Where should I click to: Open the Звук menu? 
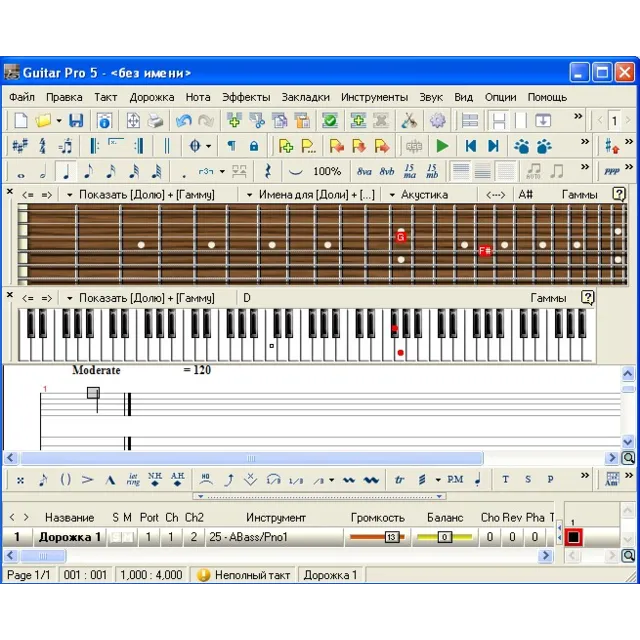pyautogui.click(x=431, y=97)
